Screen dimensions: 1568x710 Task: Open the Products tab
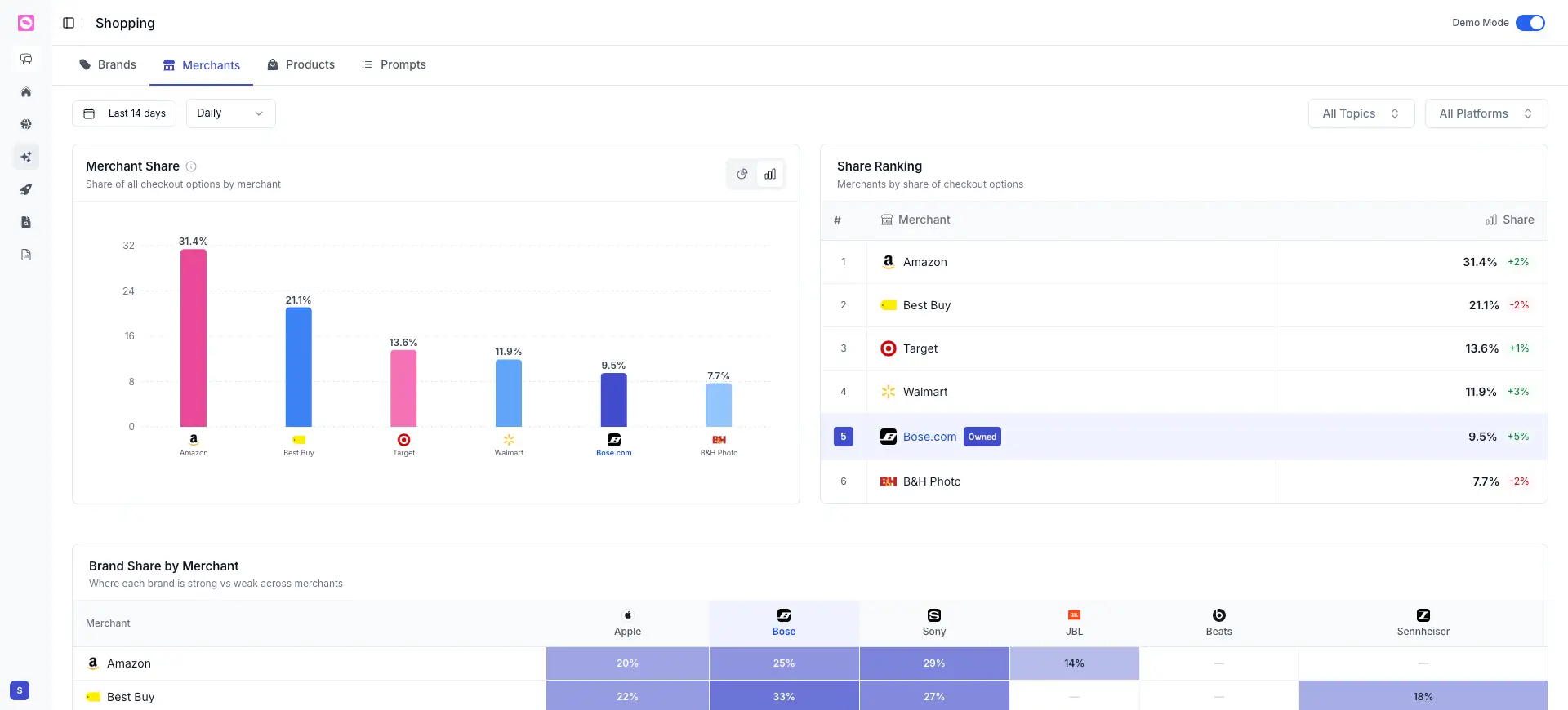301,64
